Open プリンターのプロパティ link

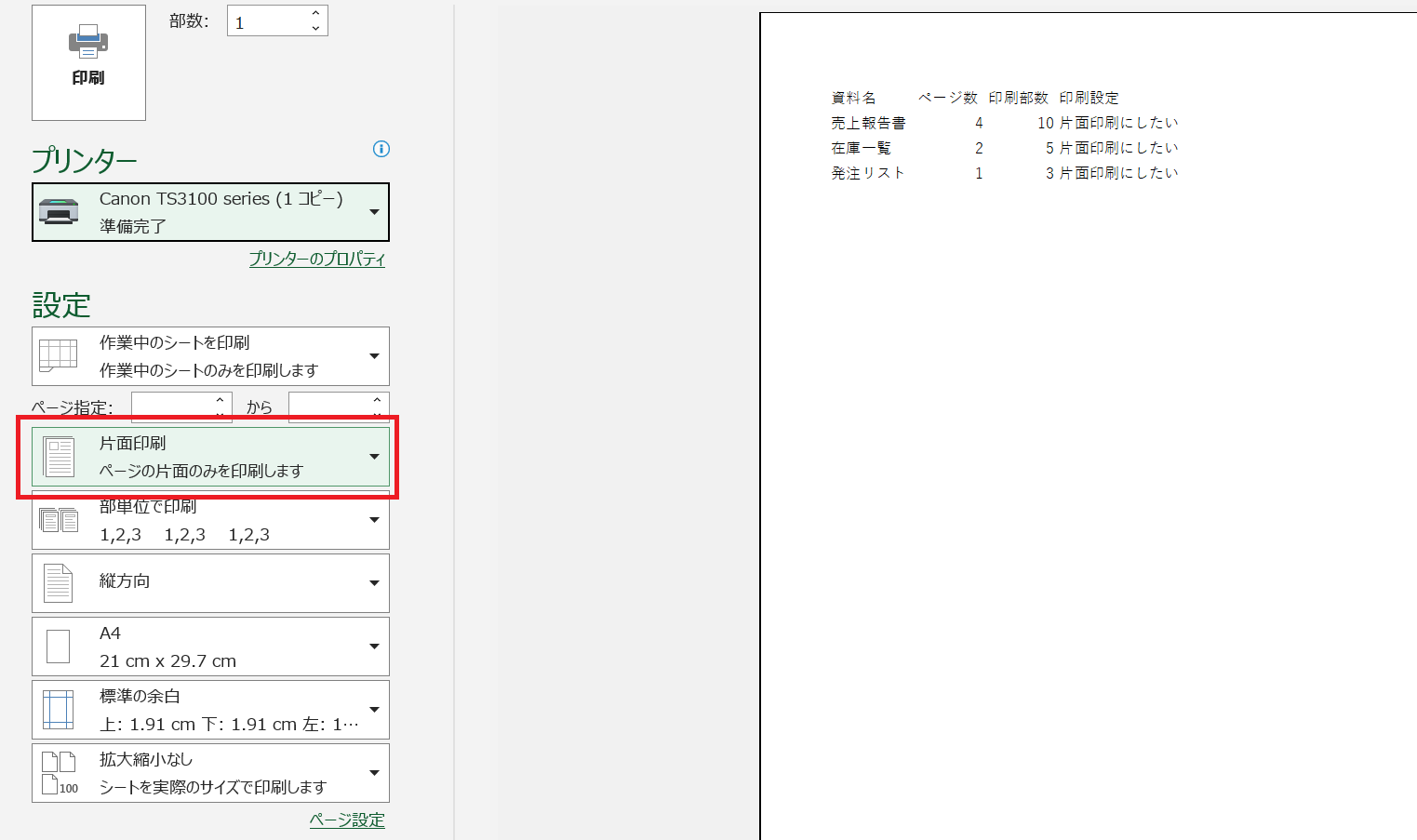click(316, 259)
